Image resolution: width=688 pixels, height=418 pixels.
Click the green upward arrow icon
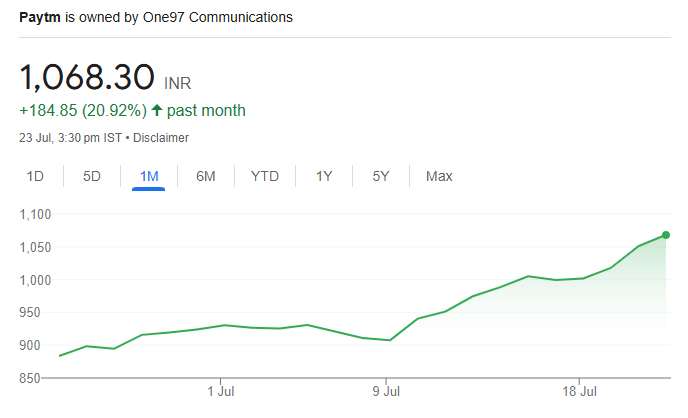point(157,110)
